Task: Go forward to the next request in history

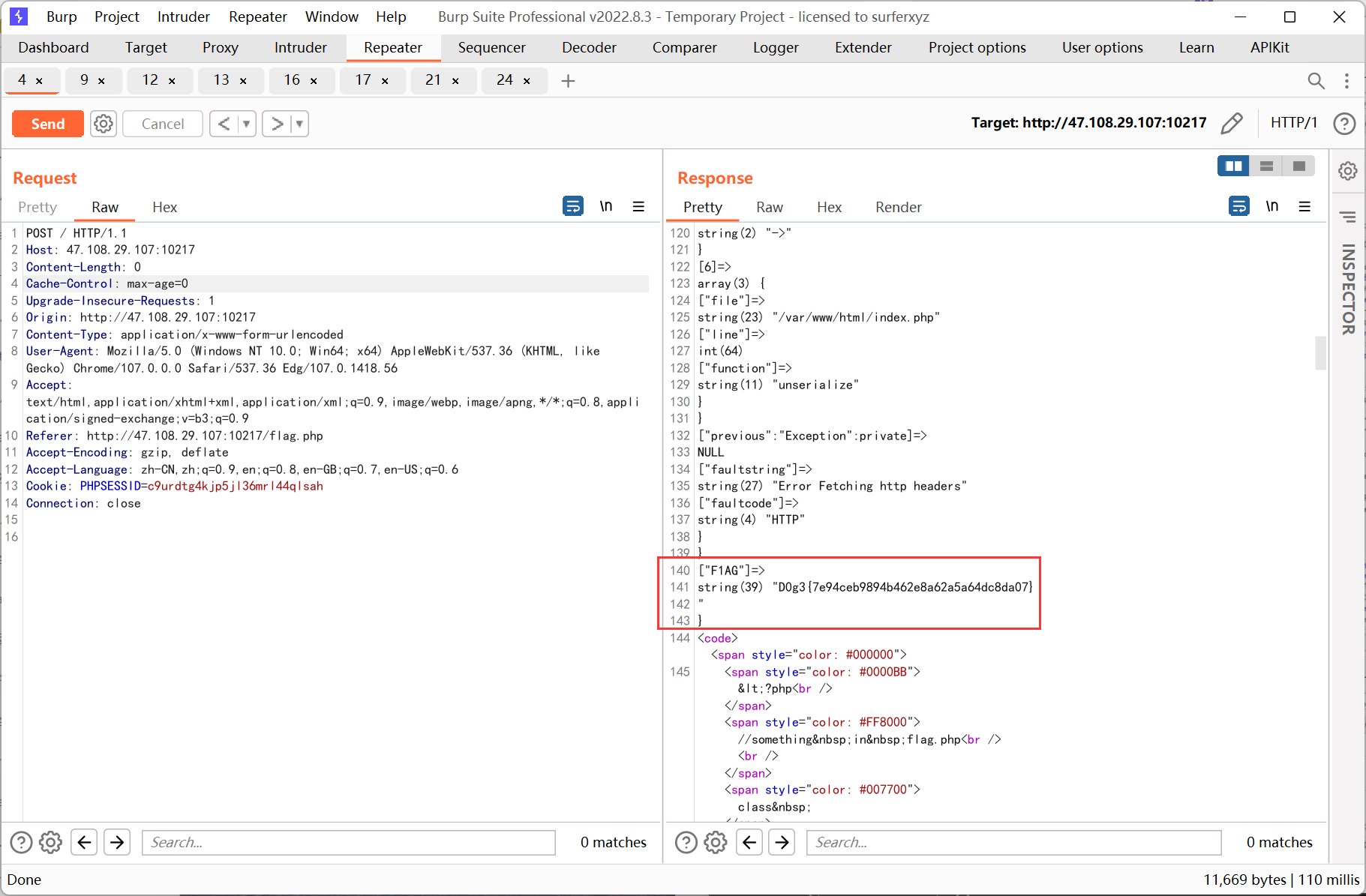Action: coord(277,124)
